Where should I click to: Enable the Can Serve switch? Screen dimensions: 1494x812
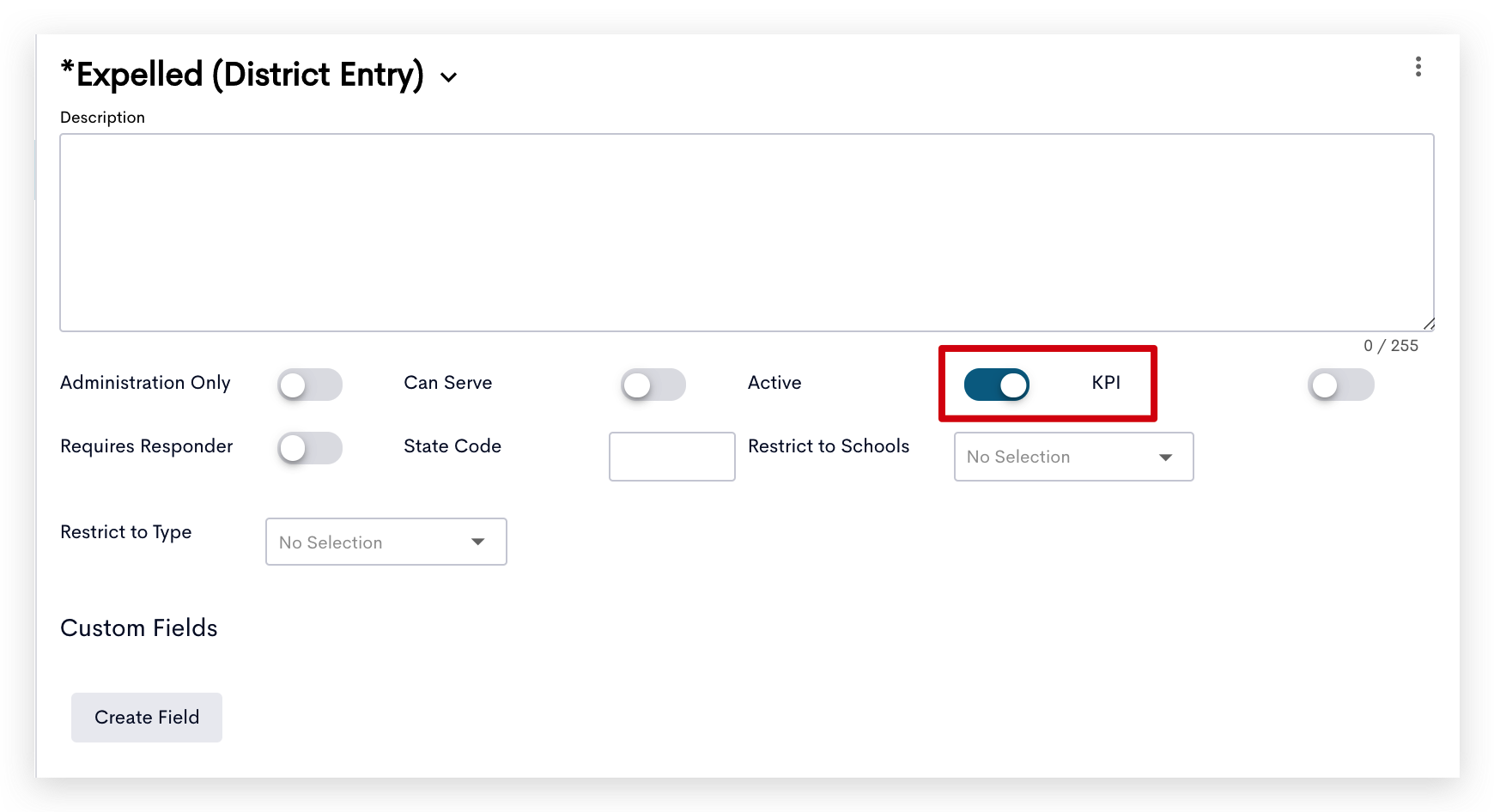(653, 385)
